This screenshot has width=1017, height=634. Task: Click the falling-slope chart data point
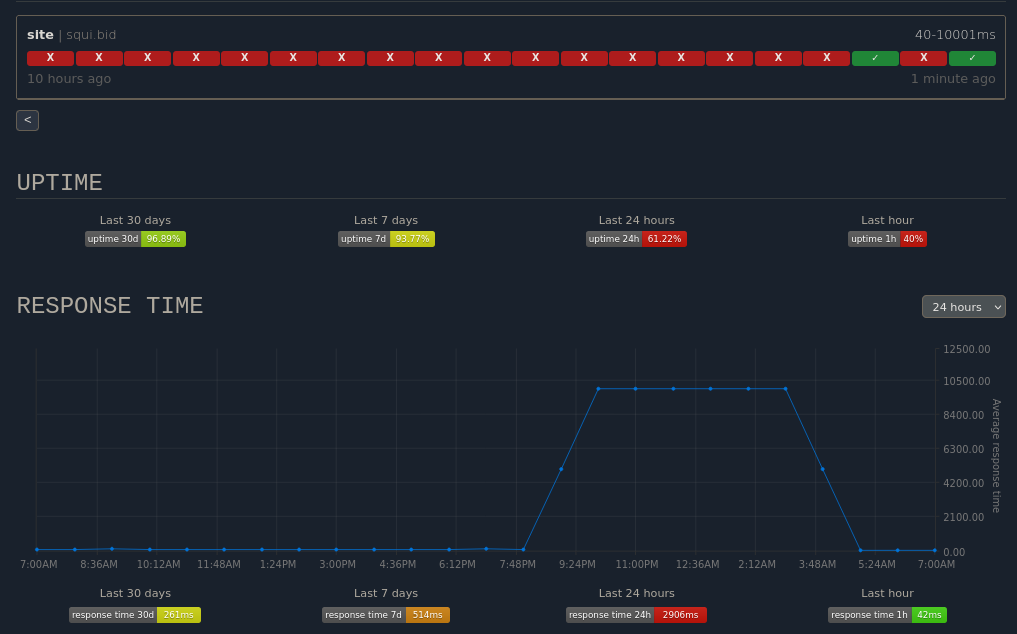[823, 469]
